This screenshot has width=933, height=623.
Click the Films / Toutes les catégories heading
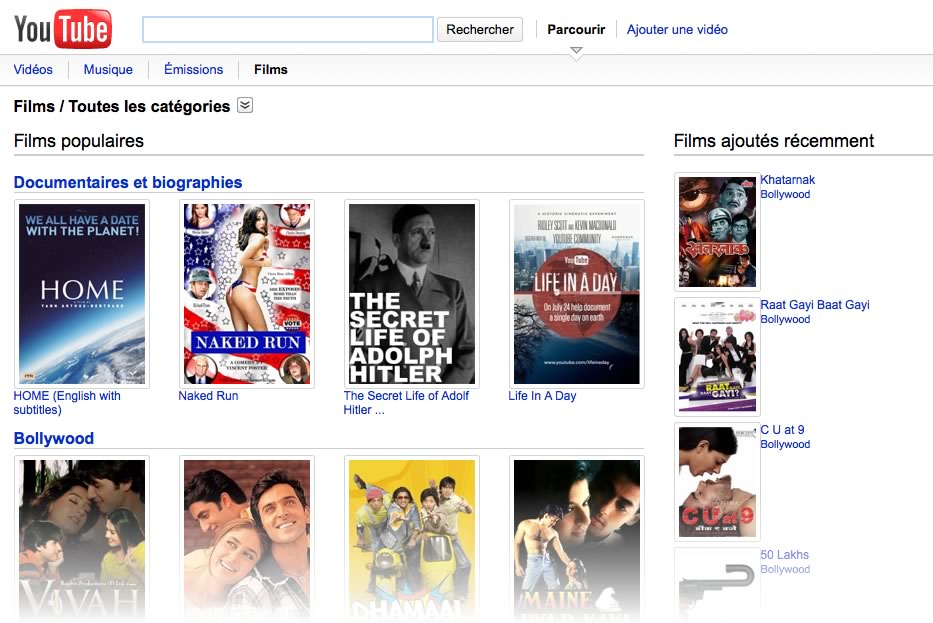[x=122, y=106]
